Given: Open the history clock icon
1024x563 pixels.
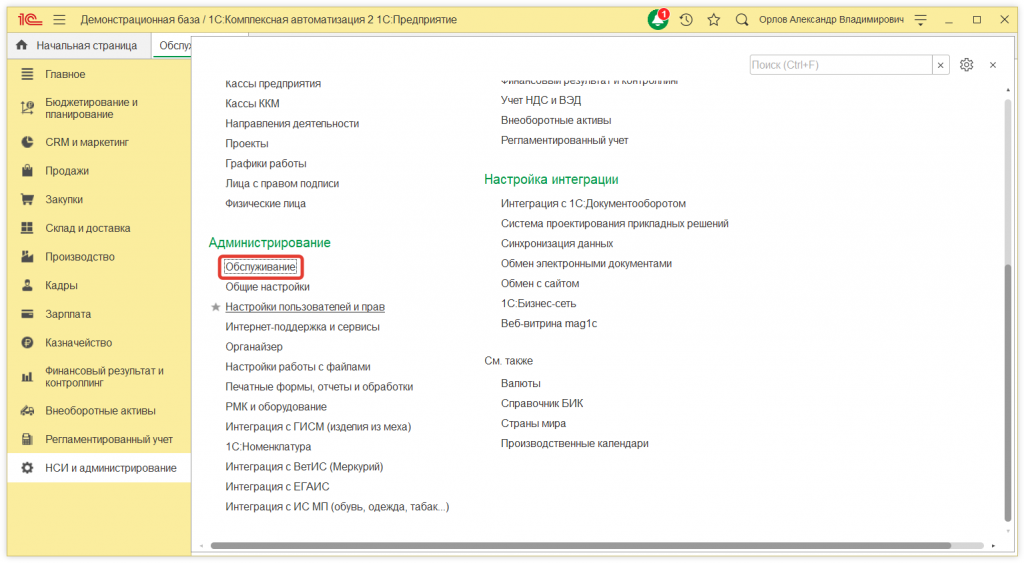Looking at the screenshot, I should [x=686, y=19].
